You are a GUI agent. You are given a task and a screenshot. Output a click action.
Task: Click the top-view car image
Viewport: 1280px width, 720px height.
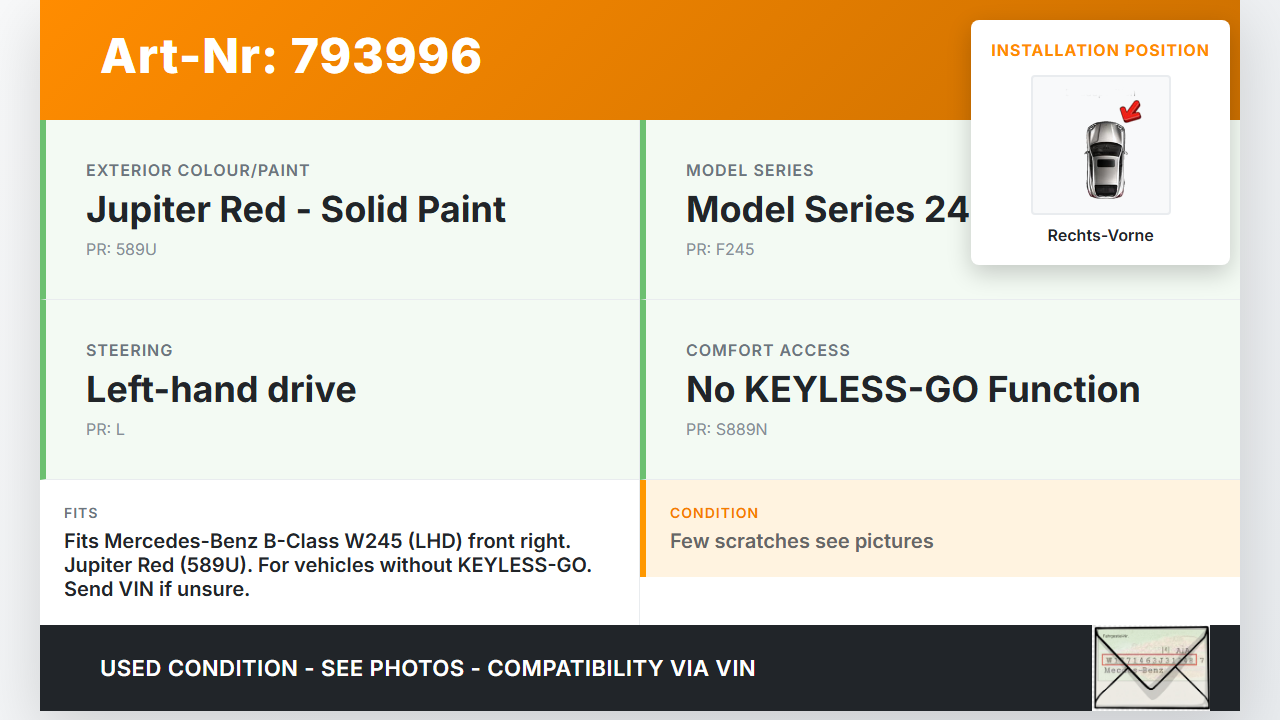pos(1103,158)
